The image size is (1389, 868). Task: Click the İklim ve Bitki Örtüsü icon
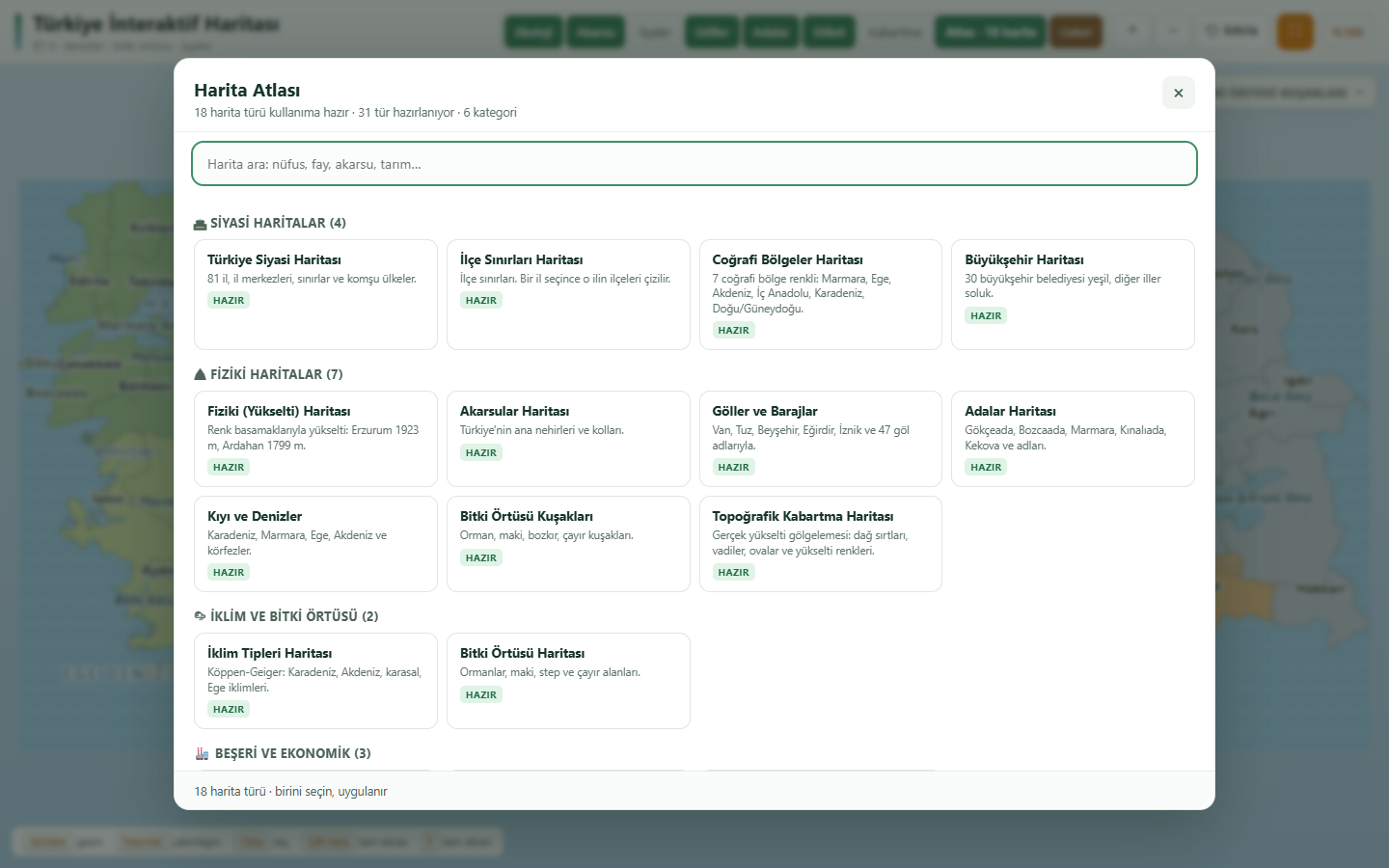[200, 616]
